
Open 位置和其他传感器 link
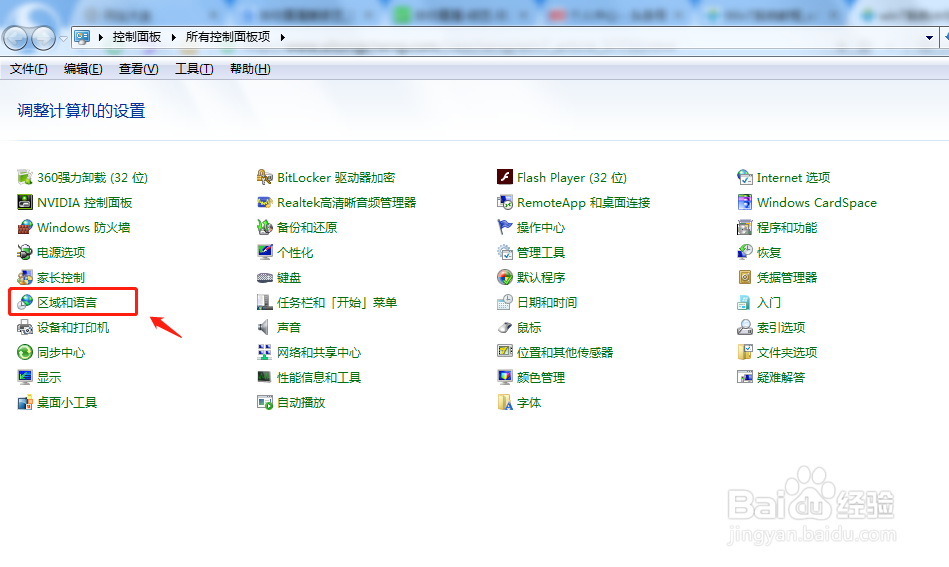(x=565, y=353)
